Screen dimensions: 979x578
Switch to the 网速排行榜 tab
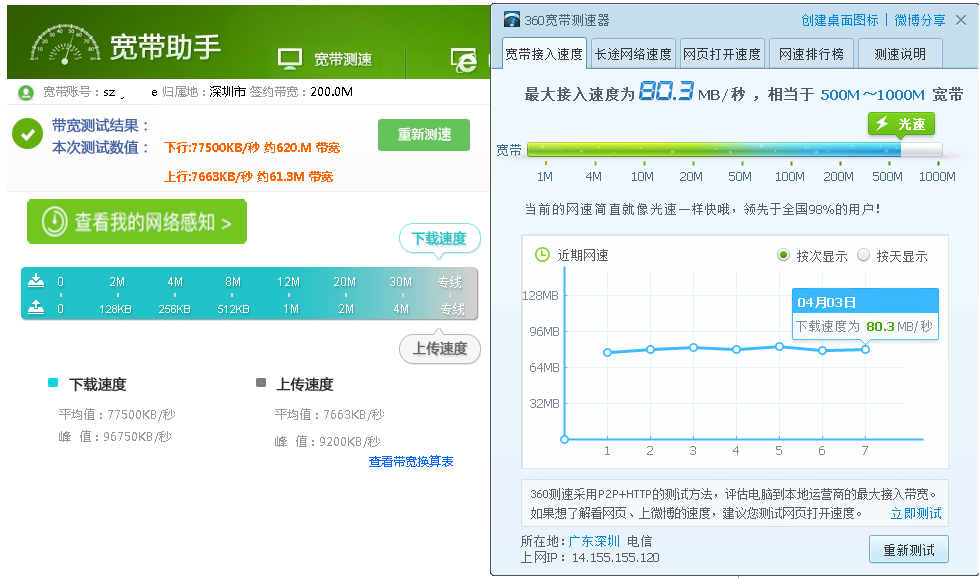coord(811,54)
